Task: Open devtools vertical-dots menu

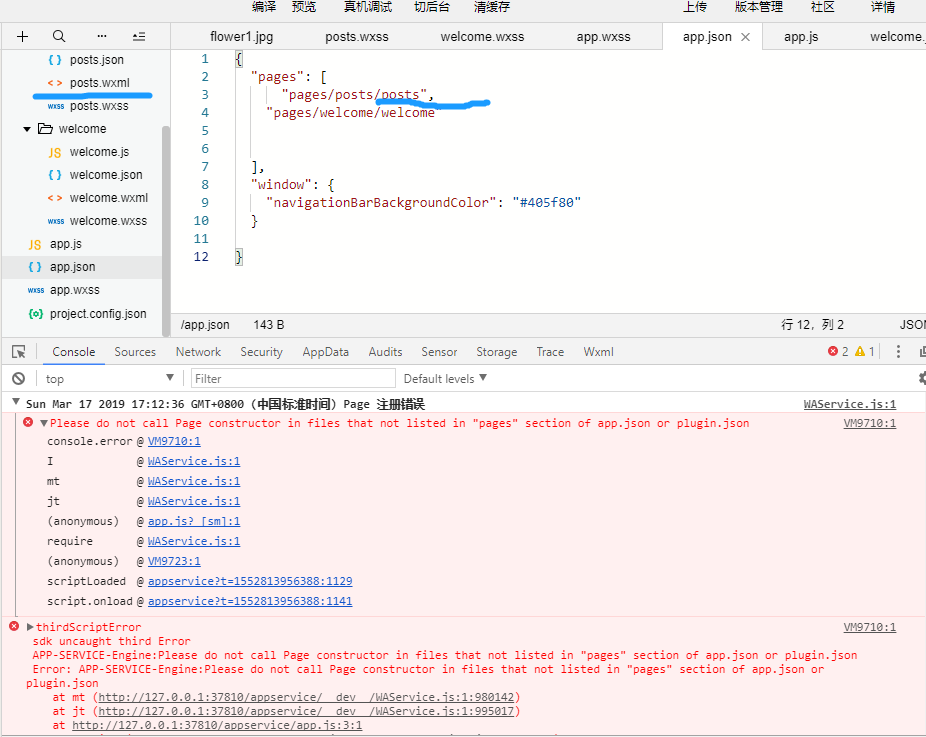Action: 898,351
